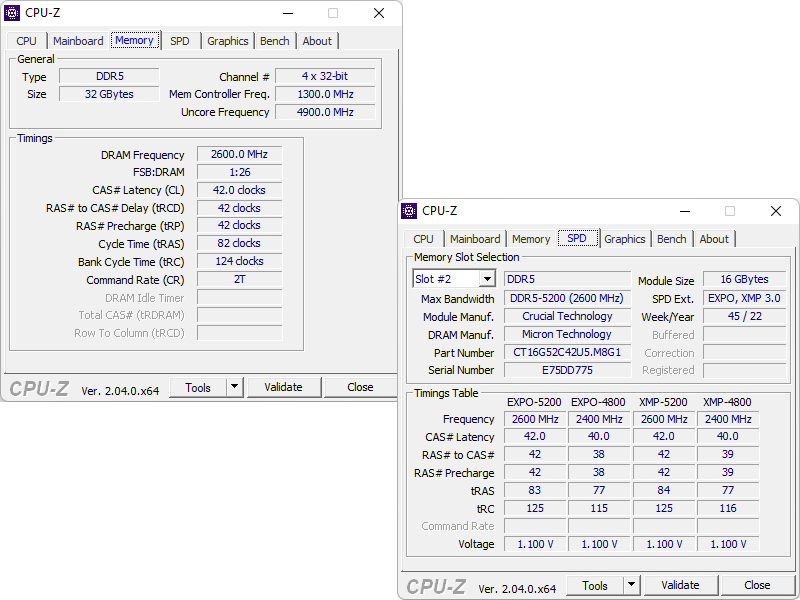Open the Mainboard tab in the SPD window
The width and height of the screenshot is (800, 600).
point(475,239)
